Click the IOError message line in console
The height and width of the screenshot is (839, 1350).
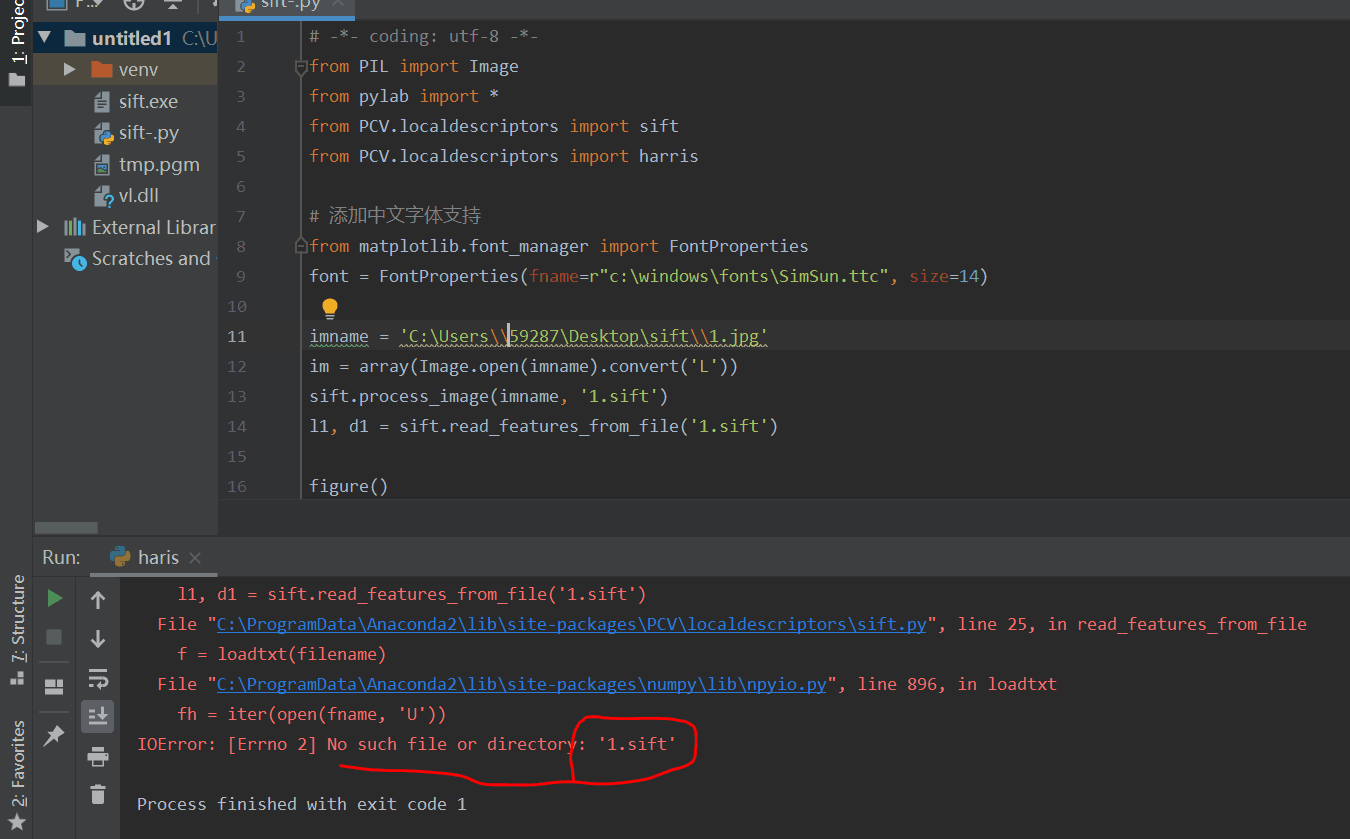406,744
